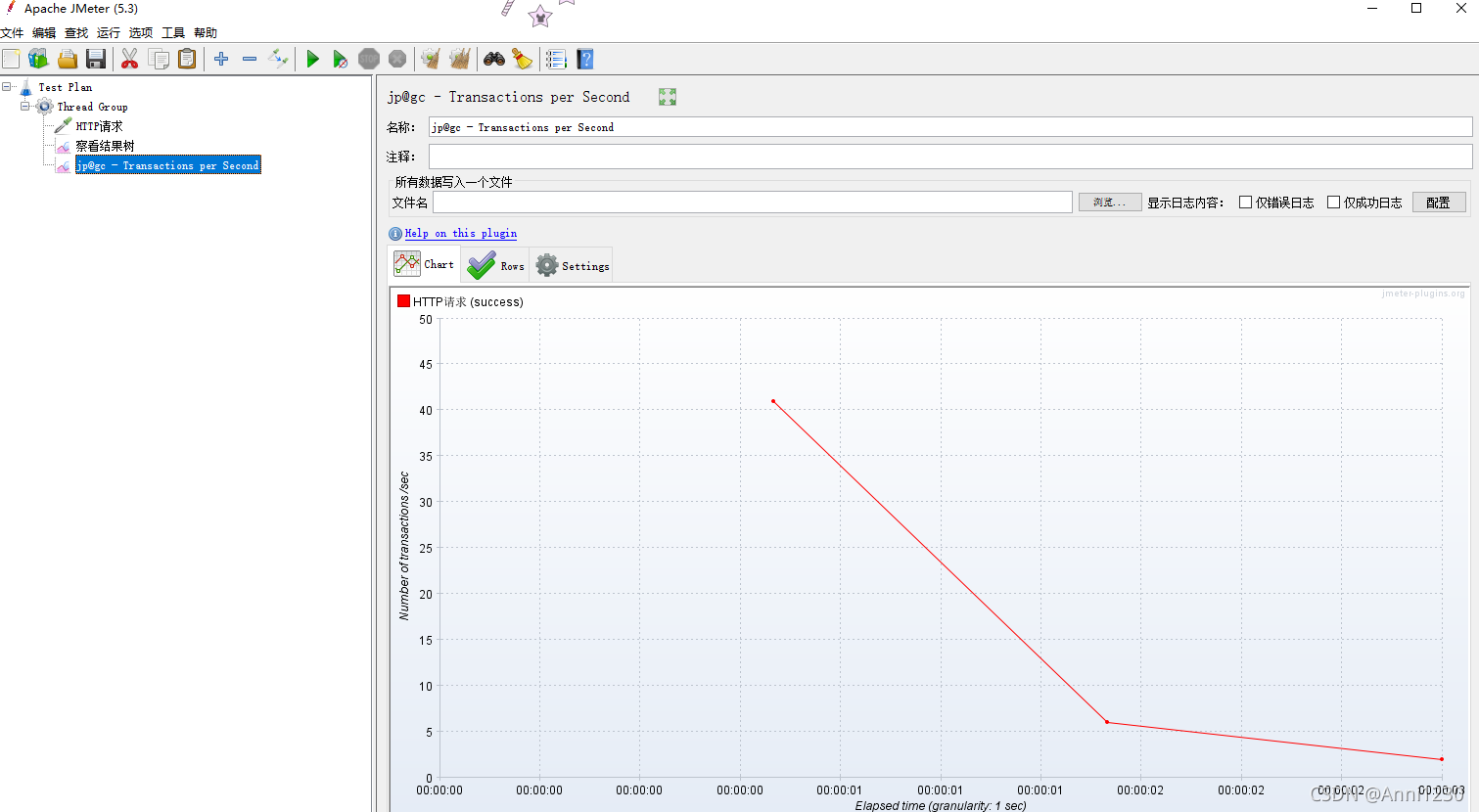Click the Paste clipboard icon
Viewport: 1479px width, 812px height.
point(187,60)
